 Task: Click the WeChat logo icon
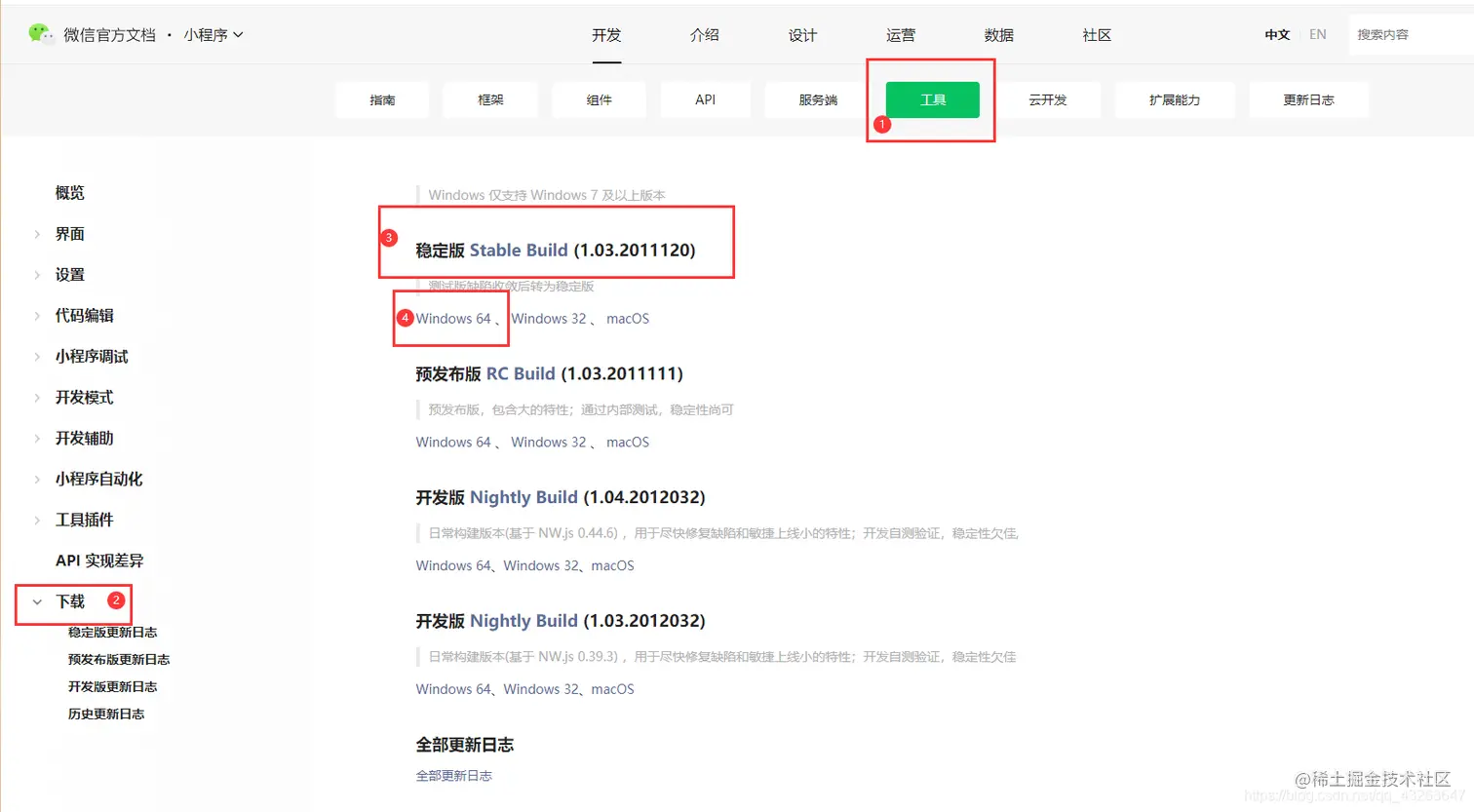pyautogui.click(x=41, y=34)
